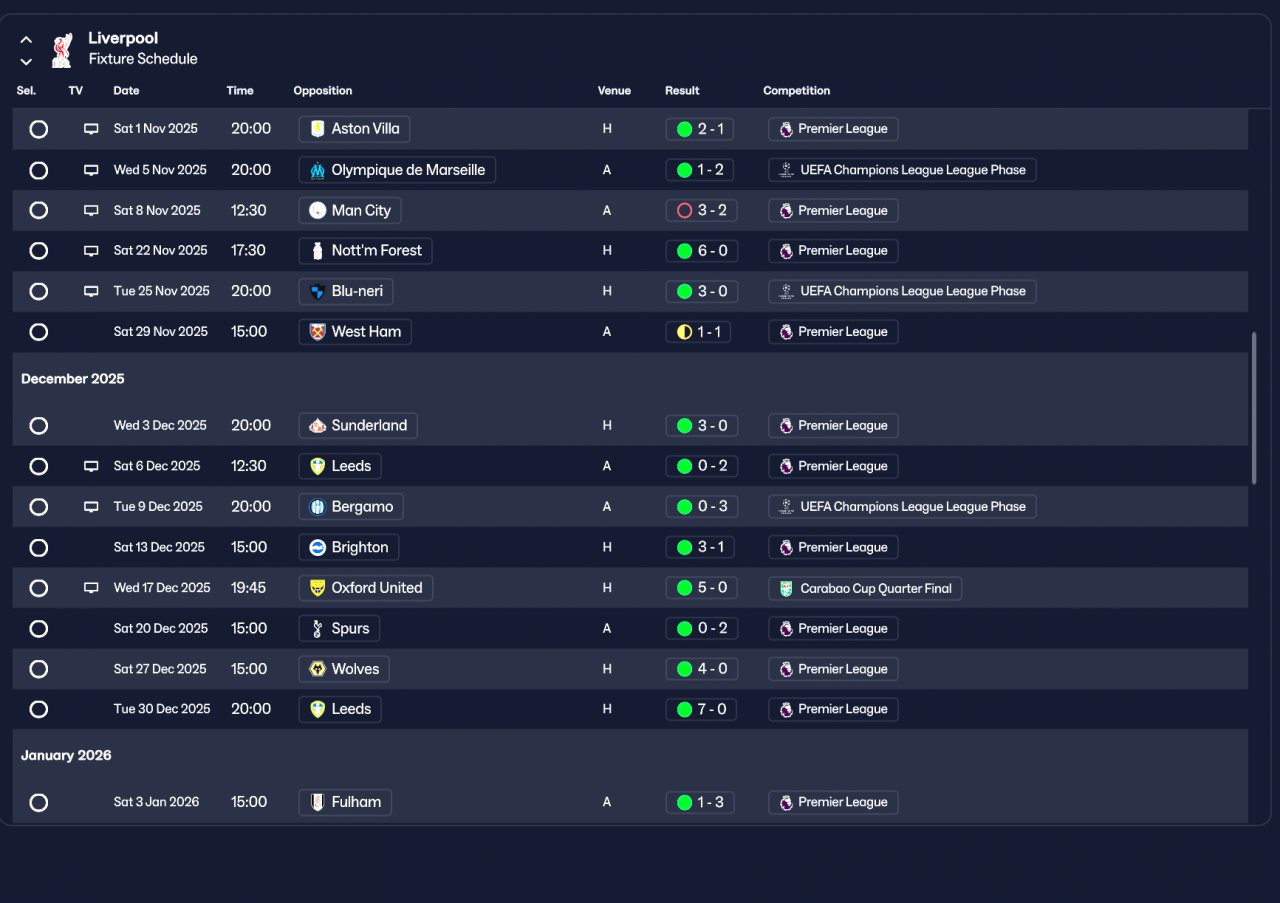
Task: Select the Tue 30 Dec Leeds fixture radio button
Action: [38, 709]
